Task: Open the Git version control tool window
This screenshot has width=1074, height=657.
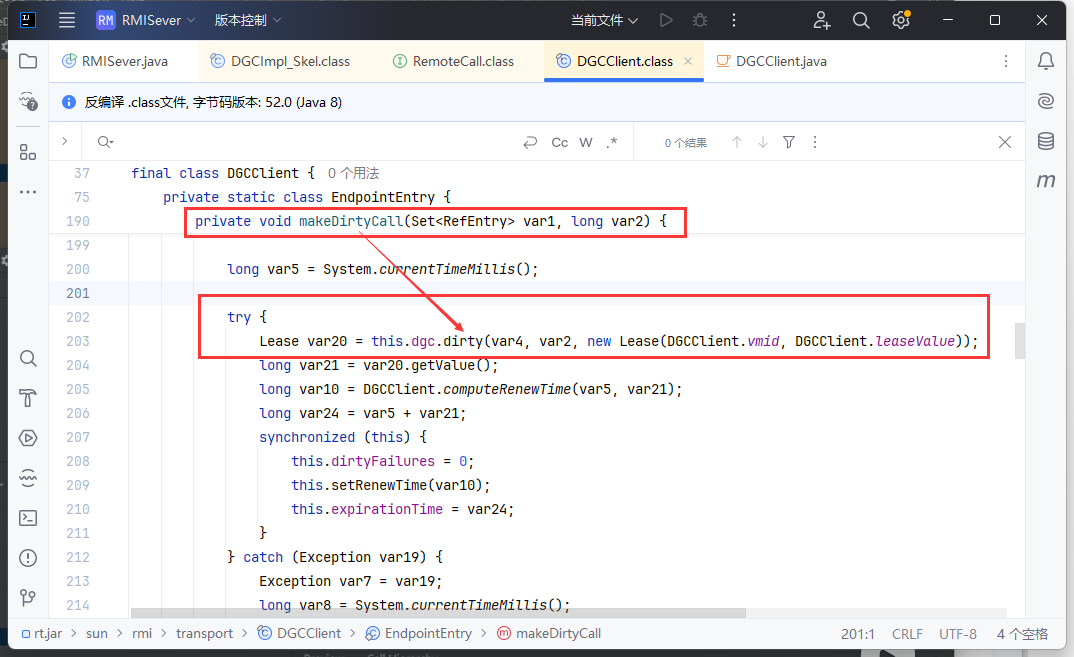Action: [28, 598]
